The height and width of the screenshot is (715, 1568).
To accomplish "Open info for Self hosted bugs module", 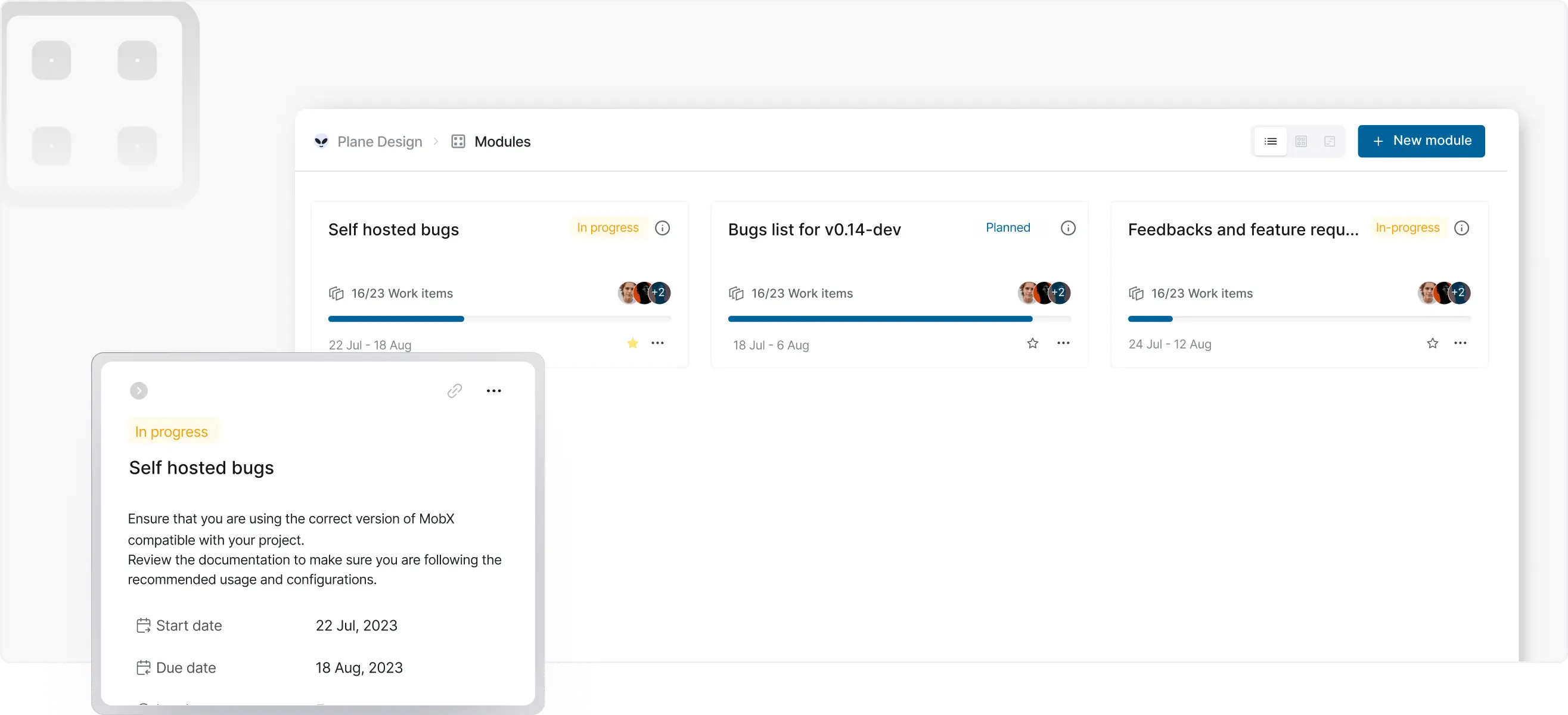I will 662,228.
